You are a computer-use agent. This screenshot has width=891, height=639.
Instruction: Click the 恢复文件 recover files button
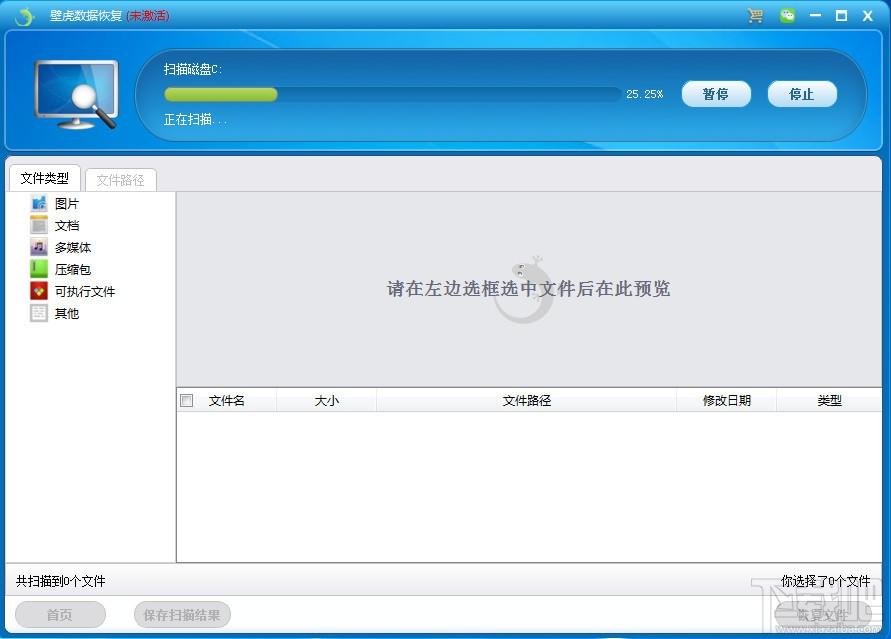pyautogui.click(x=823, y=615)
